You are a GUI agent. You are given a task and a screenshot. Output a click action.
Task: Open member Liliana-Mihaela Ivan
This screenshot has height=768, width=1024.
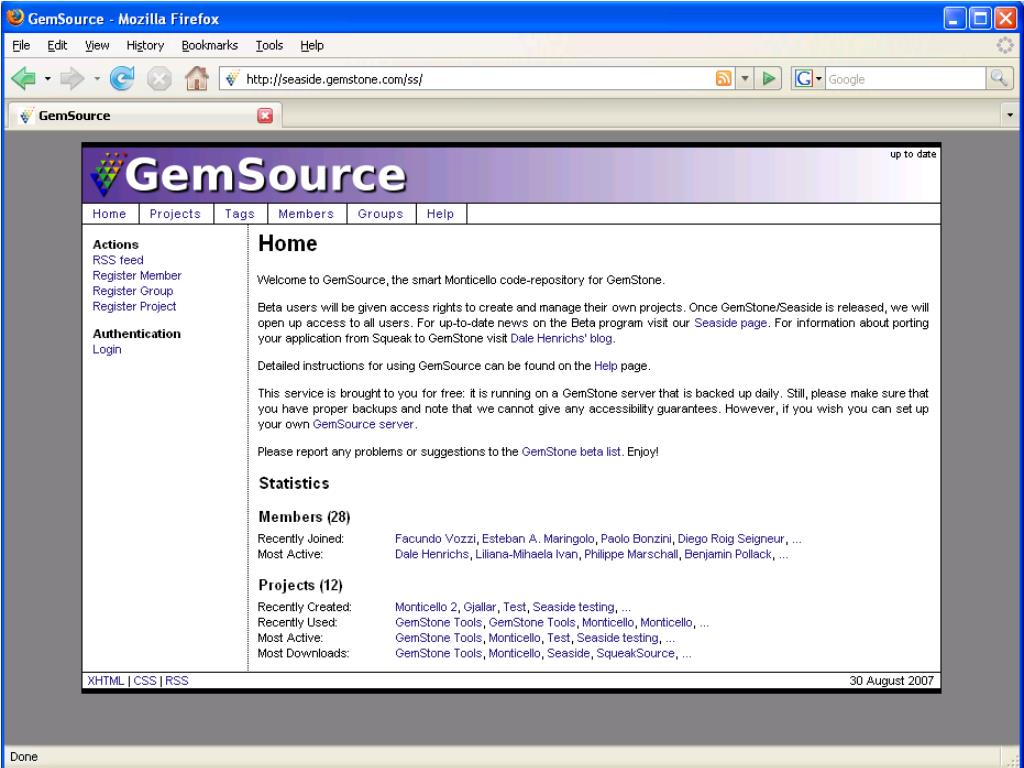[526, 554]
